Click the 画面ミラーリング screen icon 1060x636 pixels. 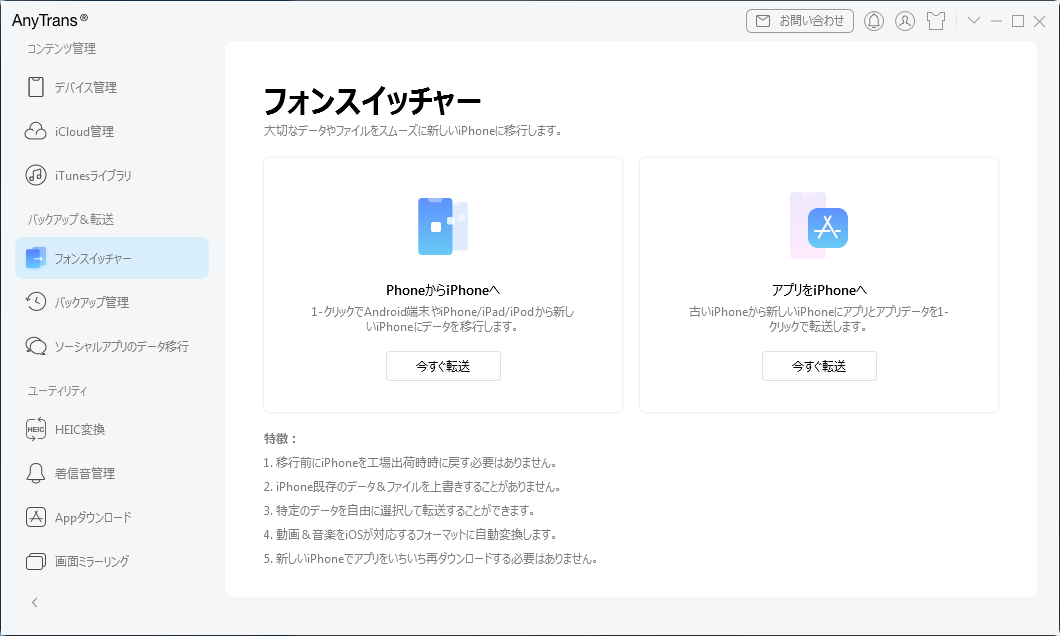(x=36, y=562)
